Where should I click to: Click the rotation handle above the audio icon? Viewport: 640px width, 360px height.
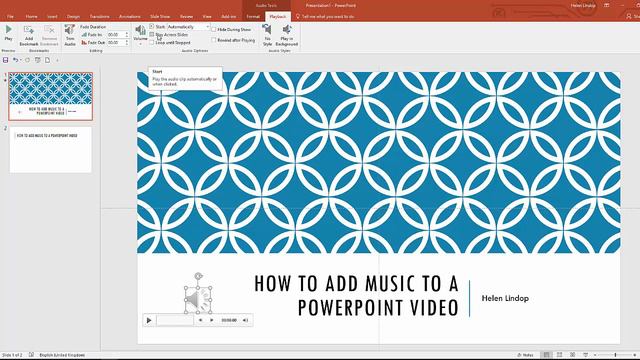tap(198, 276)
